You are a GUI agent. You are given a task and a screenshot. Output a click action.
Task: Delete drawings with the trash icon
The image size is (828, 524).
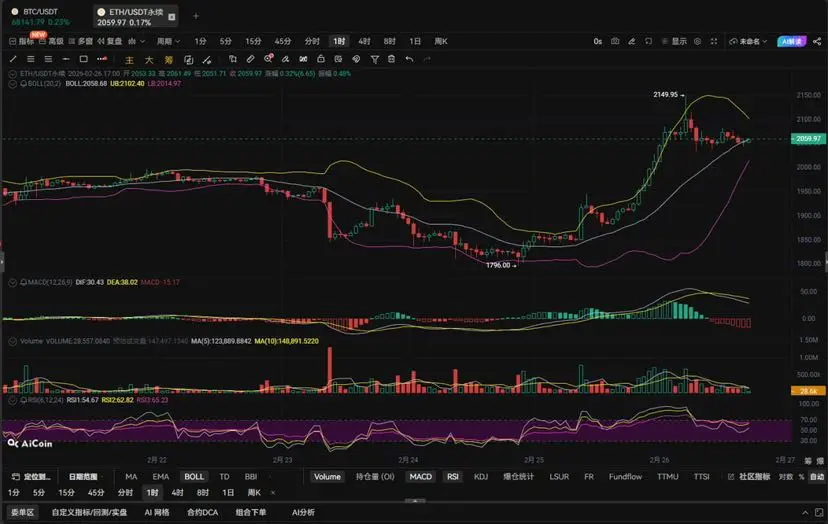[x=391, y=59]
